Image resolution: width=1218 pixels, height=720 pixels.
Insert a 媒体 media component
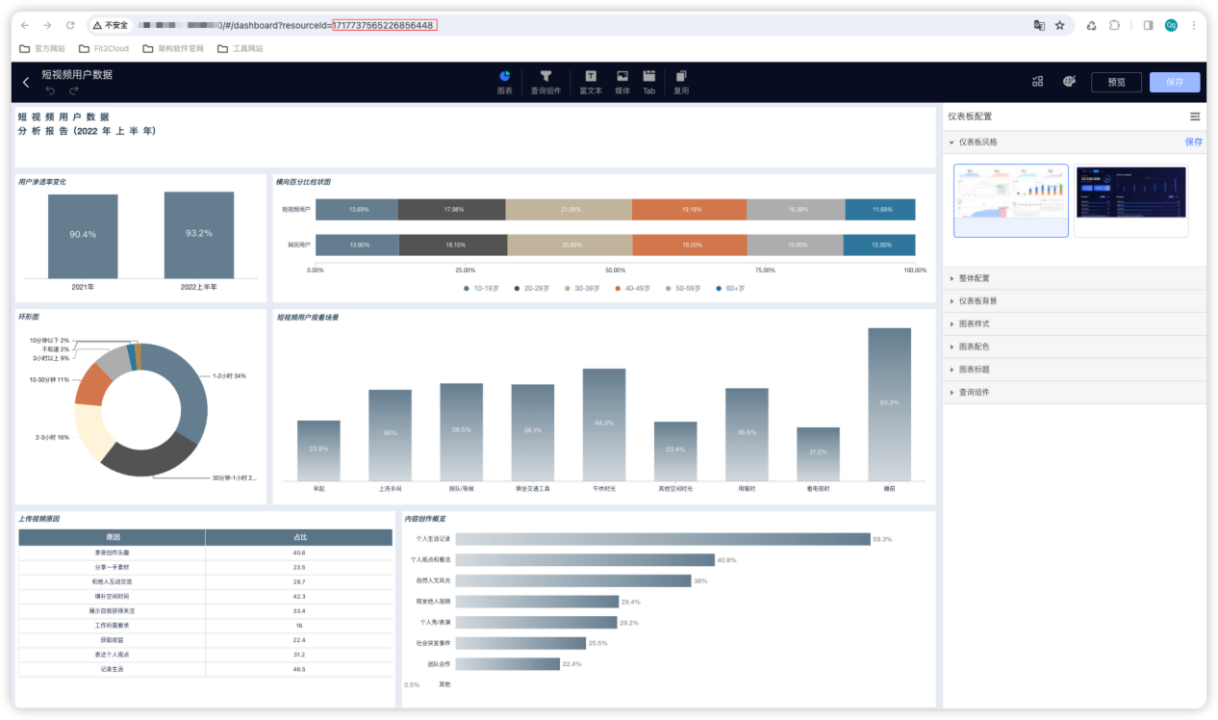[x=622, y=82]
